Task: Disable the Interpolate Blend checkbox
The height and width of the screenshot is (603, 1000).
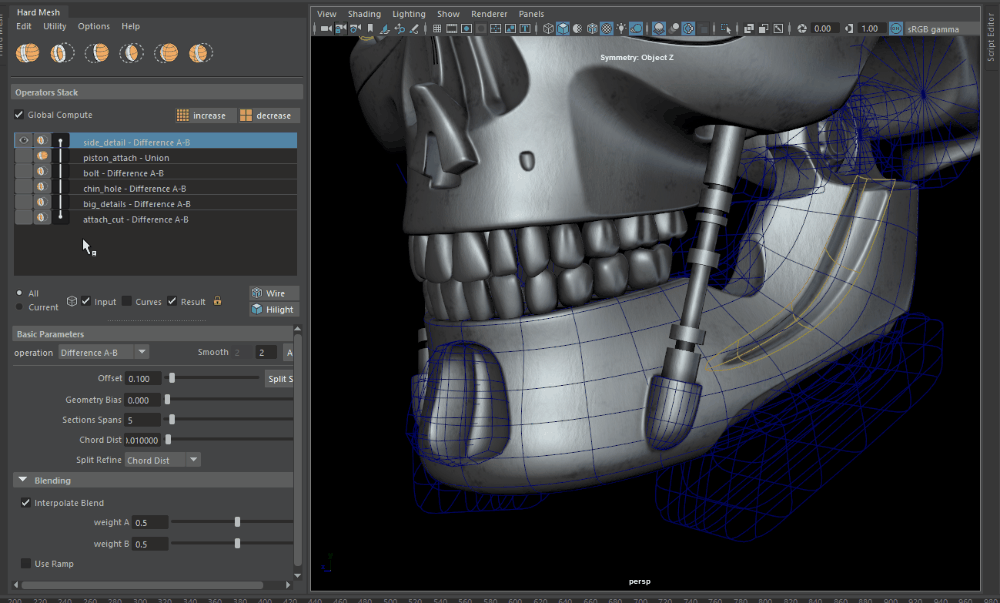Action: coord(26,502)
